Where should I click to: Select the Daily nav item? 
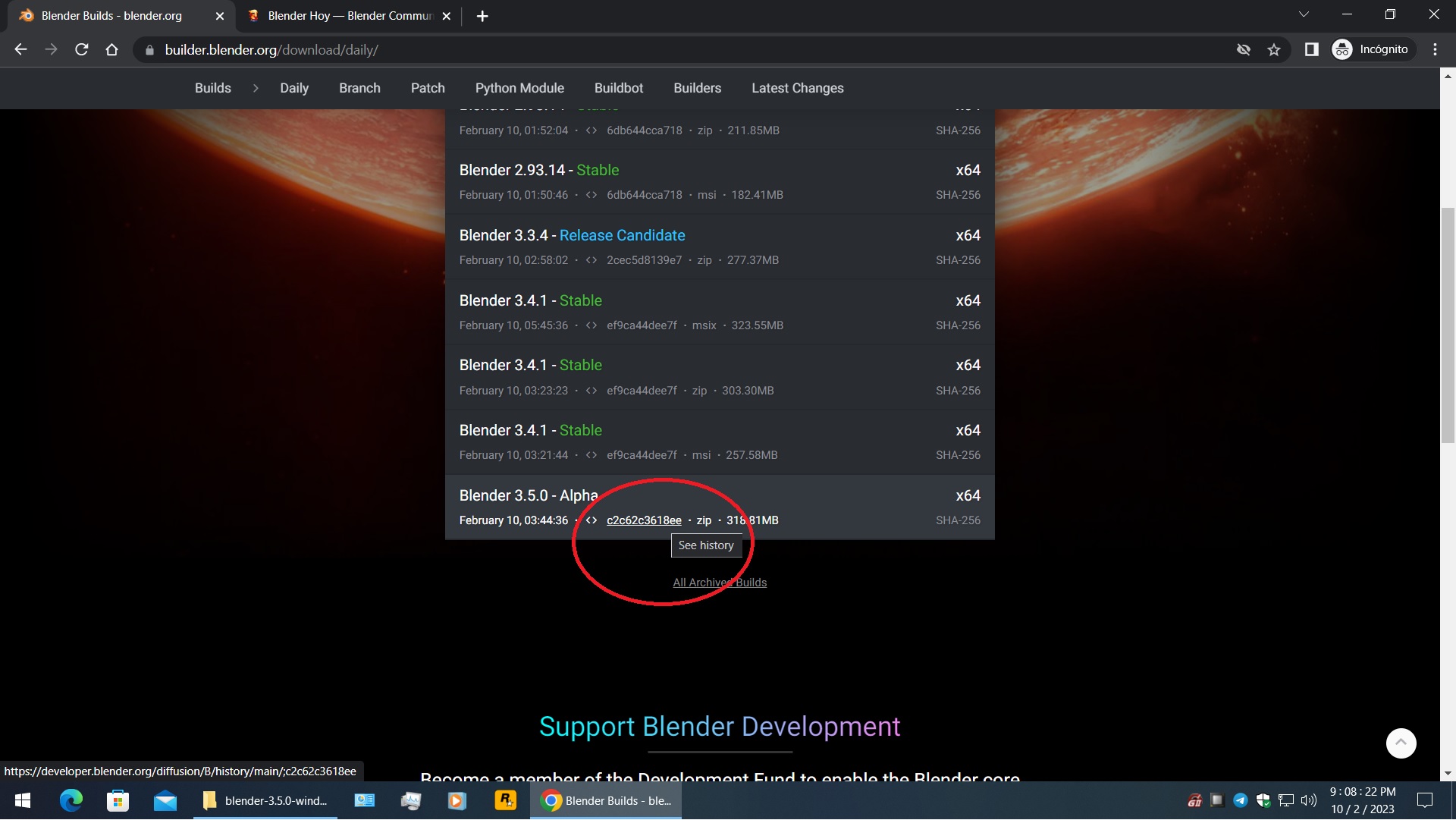[294, 88]
